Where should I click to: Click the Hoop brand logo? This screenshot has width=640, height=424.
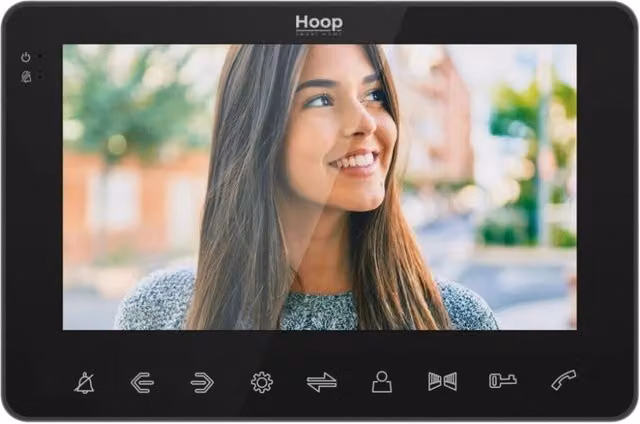[319, 22]
